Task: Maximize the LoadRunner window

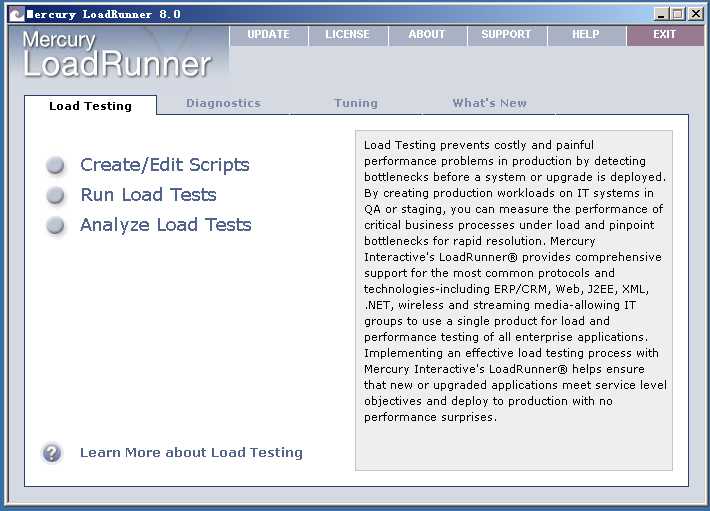Action: coord(678,14)
